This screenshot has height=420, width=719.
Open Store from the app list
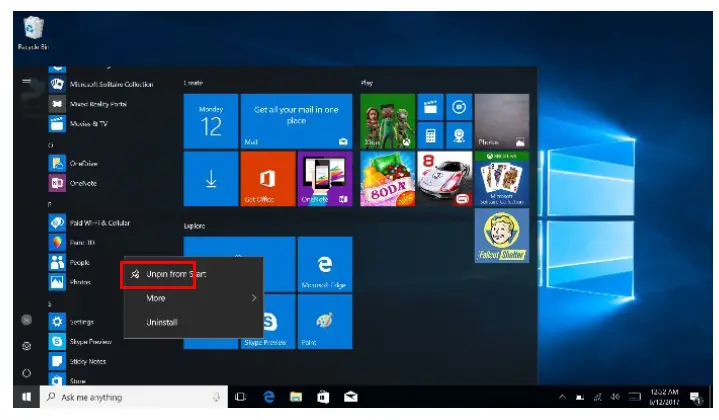tap(67, 380)
